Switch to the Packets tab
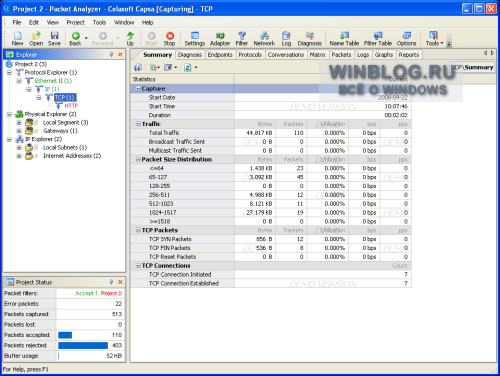The image size is (500, 376). pyautogui.click(x=341, y=55)
